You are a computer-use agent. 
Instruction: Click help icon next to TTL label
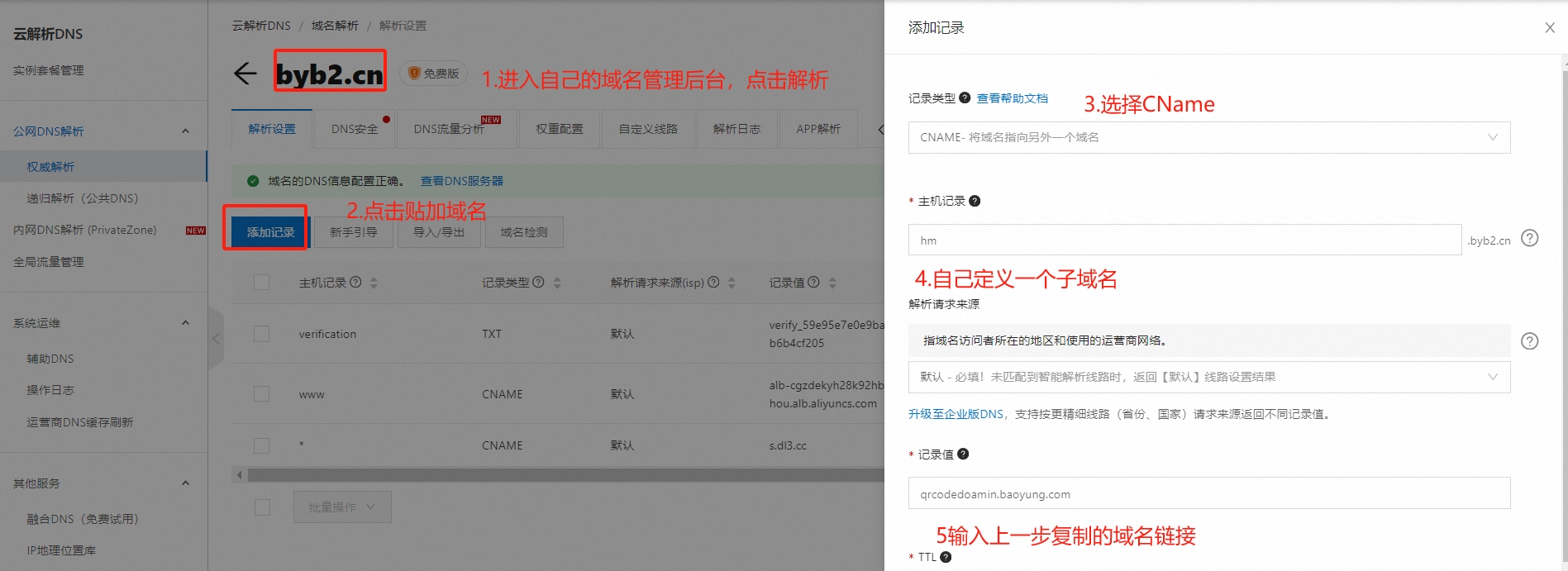pyautogui.click(x=946, y=557)
